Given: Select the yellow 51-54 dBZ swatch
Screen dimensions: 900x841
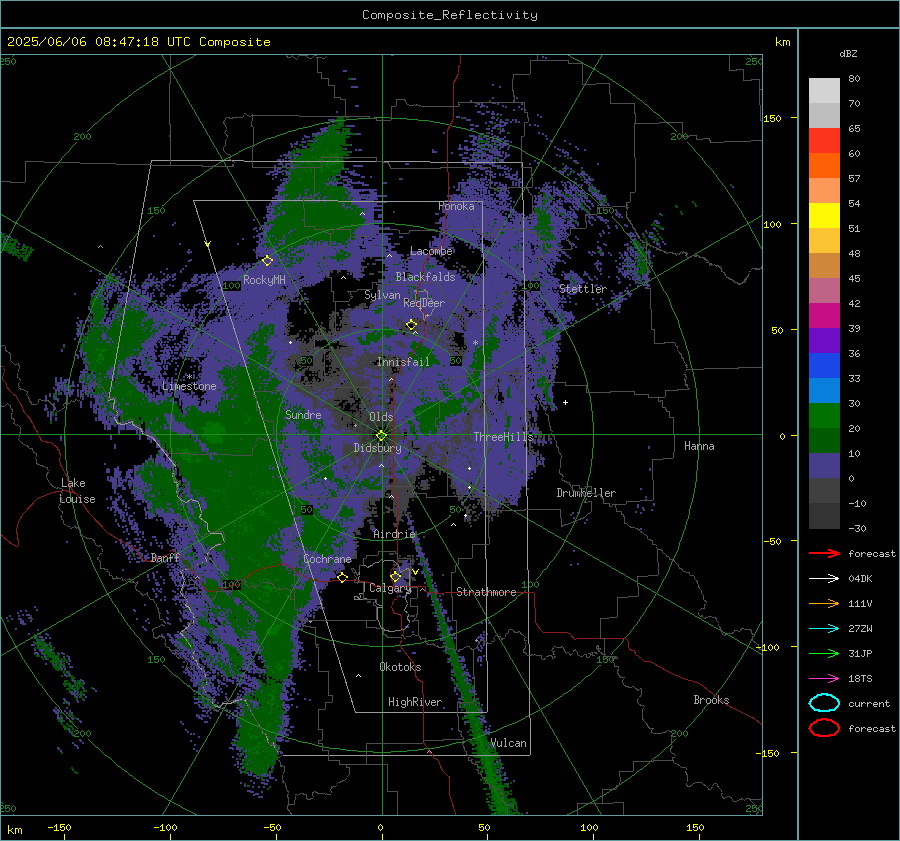Looking at the screenshot, I should point(824,215).
